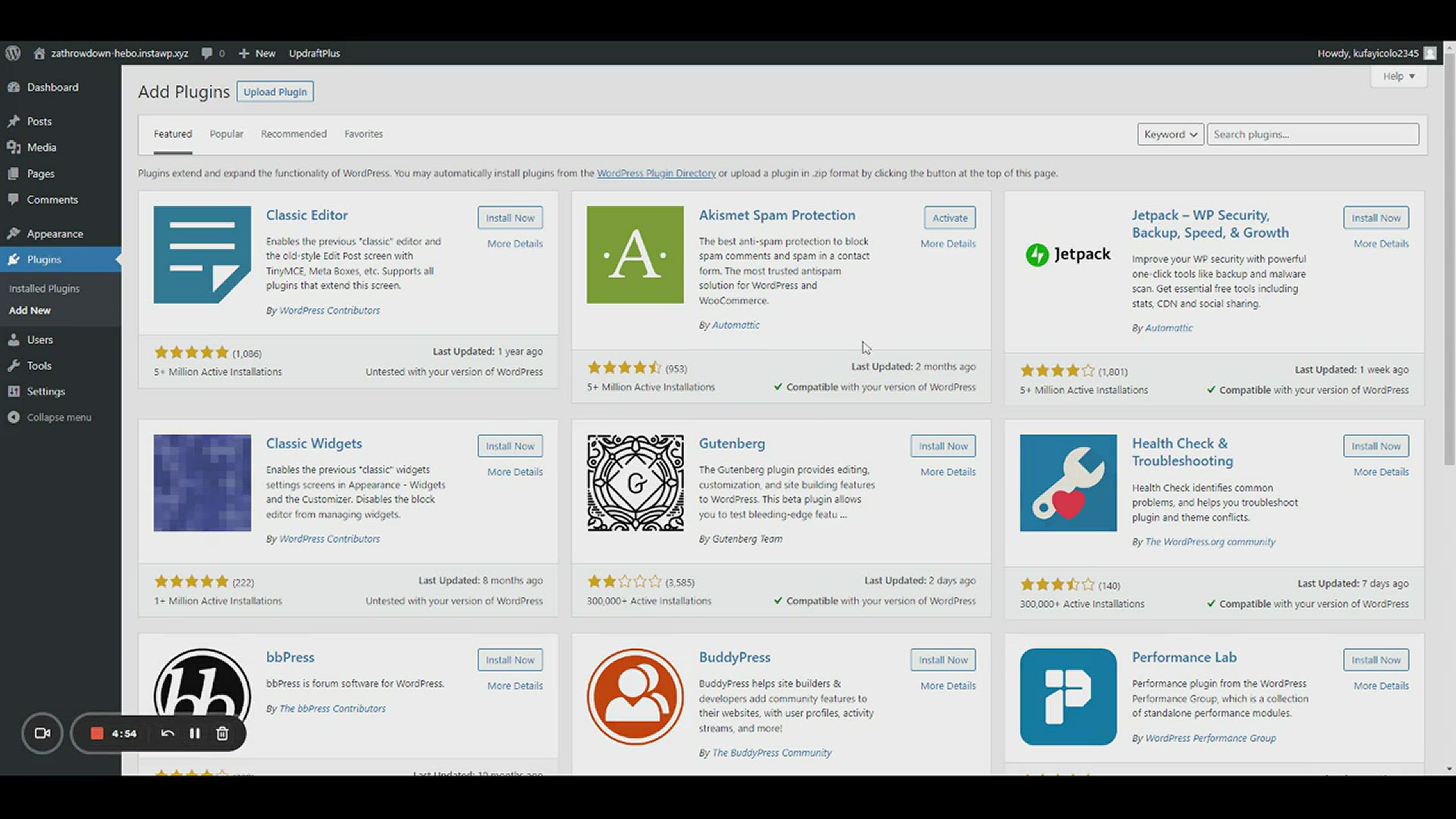
Task: Click the Dashboard gauge icon
Action: tap(14, 87)
